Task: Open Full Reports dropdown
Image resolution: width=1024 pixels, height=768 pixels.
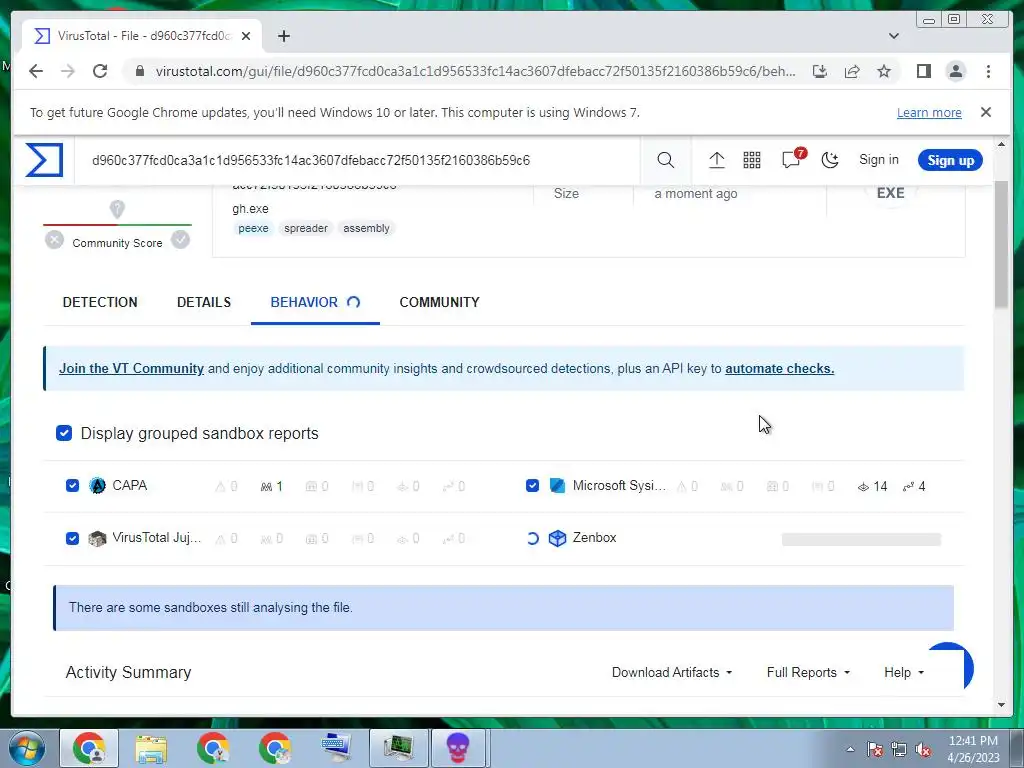Action: click(808, 672)
